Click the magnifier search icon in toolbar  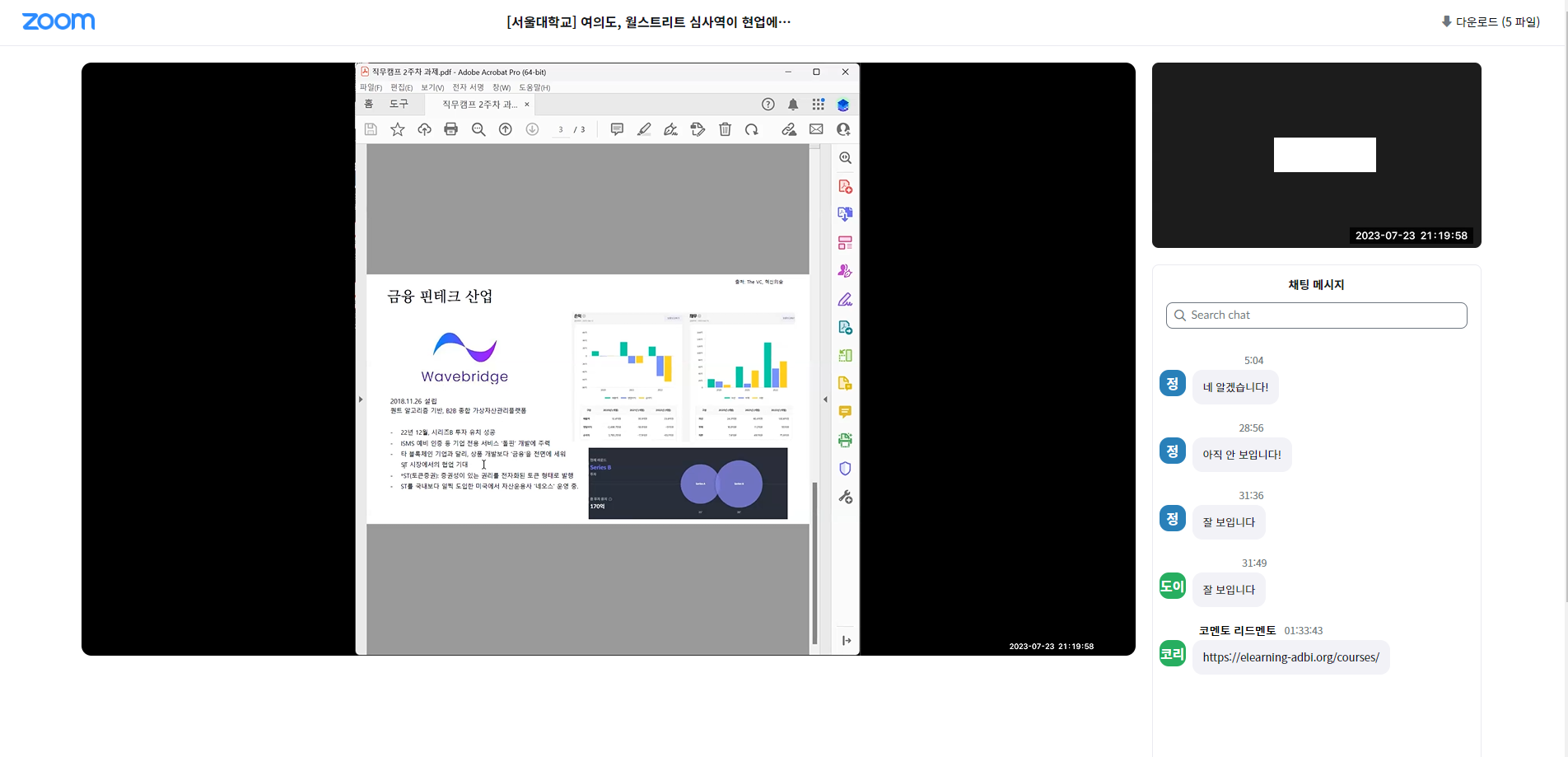tap(478, 129)
